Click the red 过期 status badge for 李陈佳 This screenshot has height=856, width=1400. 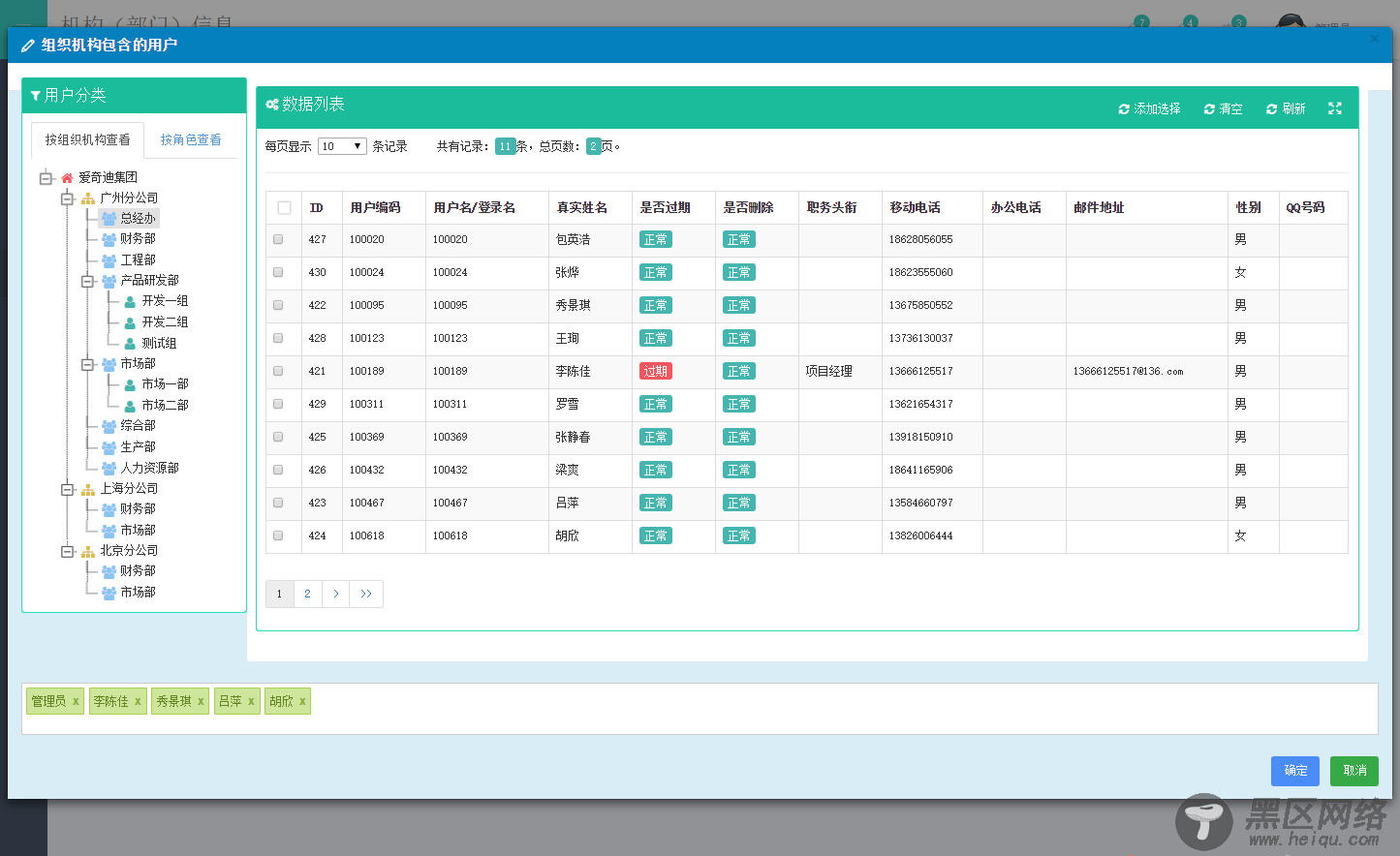pyautogui.click(x=656, y=371)
